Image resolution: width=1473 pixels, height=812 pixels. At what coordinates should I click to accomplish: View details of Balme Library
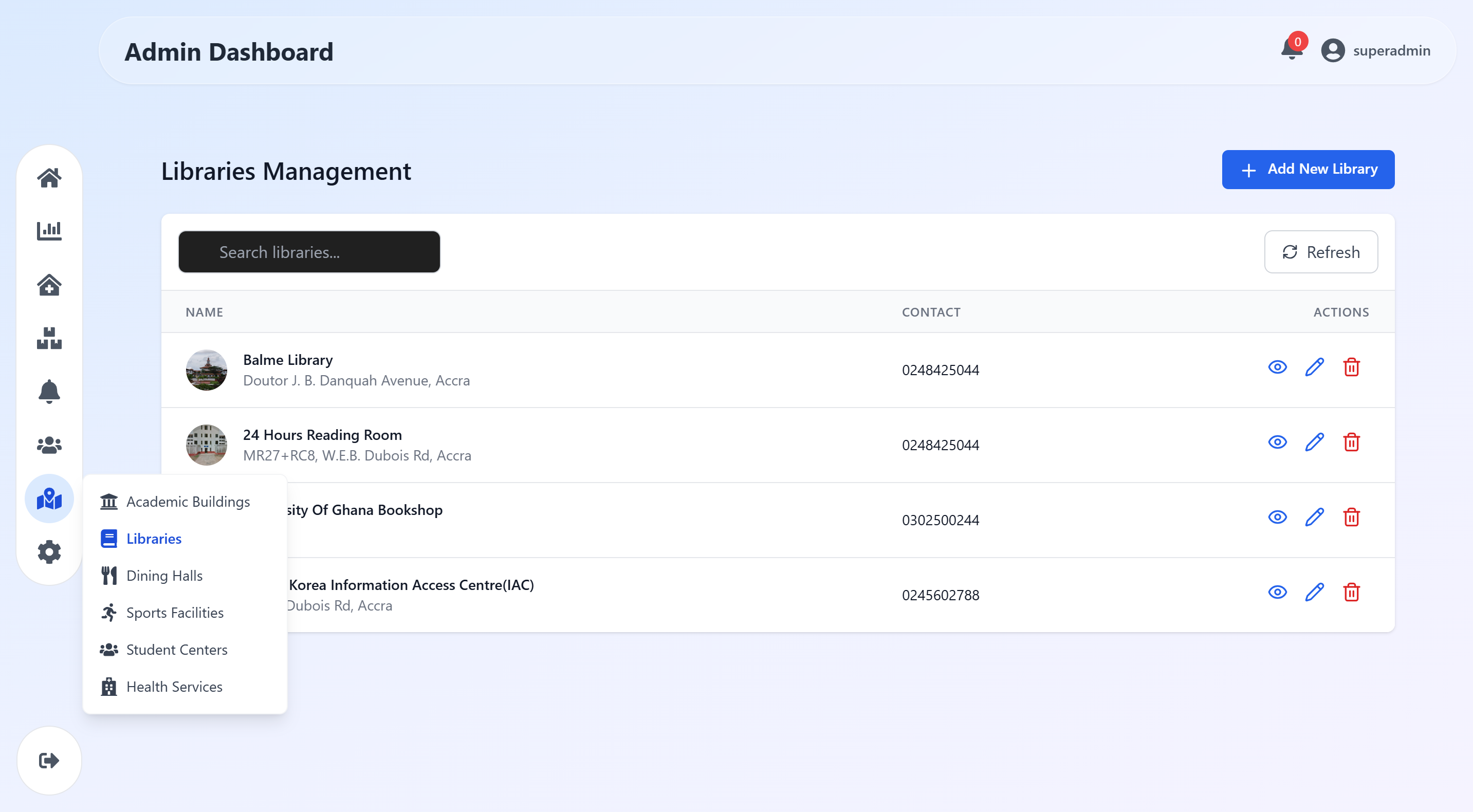[x=1277, y=367]
